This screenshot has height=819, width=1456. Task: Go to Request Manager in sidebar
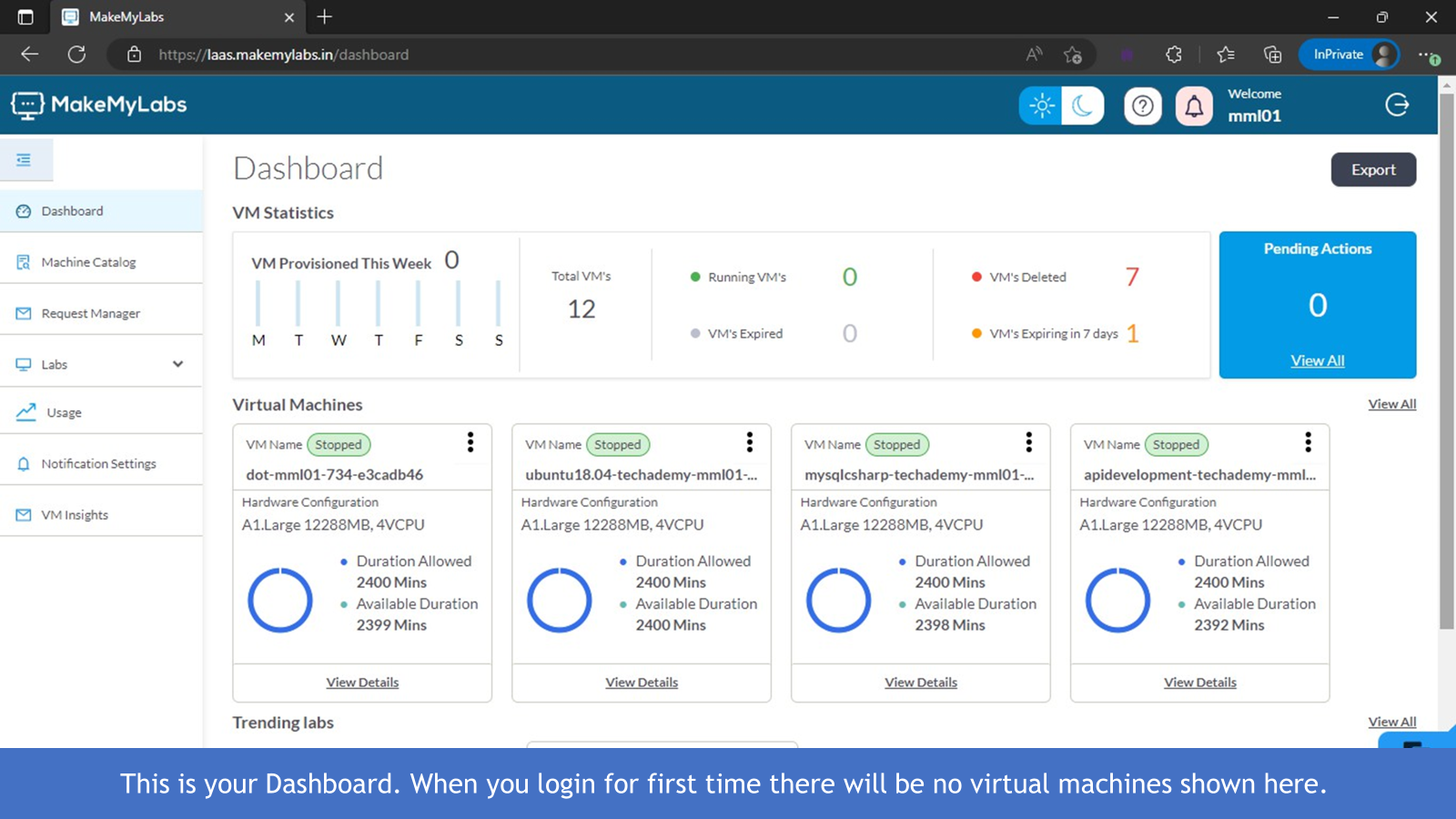tap(101, 313)
